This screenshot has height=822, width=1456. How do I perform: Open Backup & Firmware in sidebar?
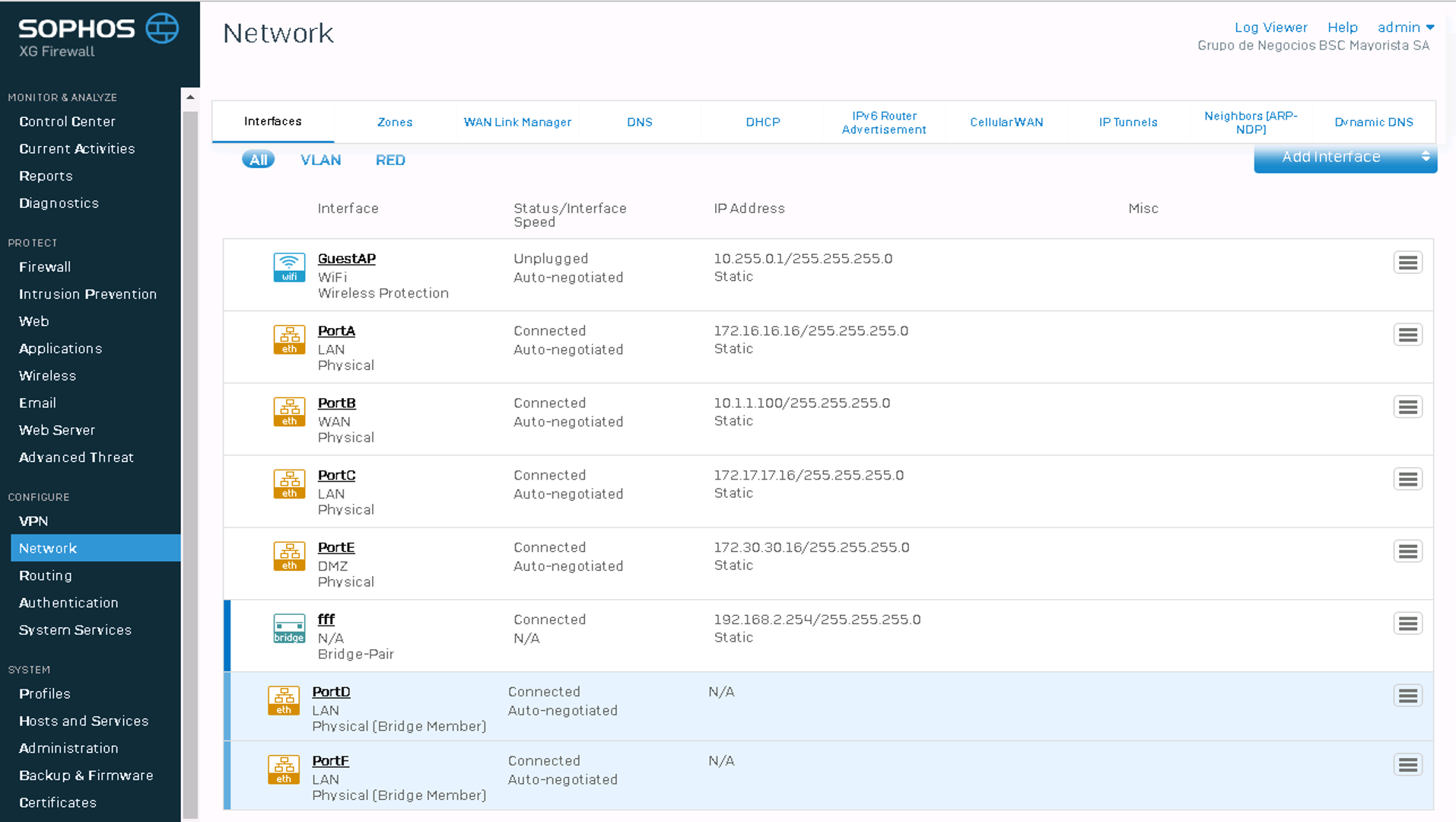point(86,776)
